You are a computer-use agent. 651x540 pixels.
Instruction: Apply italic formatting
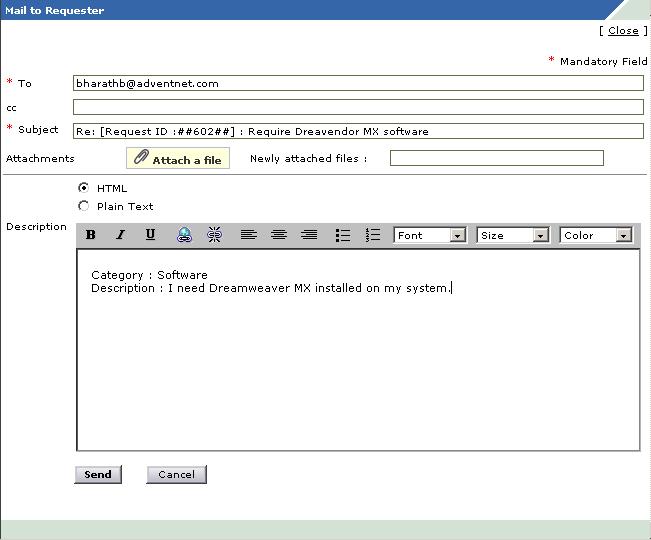click(x=121, y=235)
